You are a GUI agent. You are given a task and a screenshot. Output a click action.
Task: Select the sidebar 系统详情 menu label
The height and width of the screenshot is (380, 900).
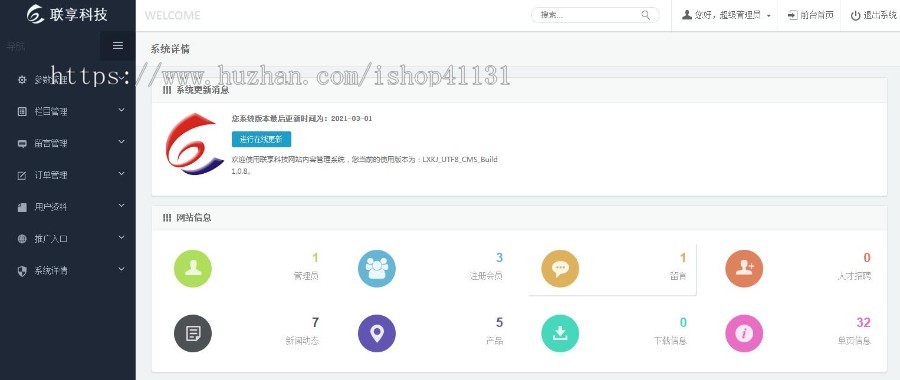coord(51,271)
